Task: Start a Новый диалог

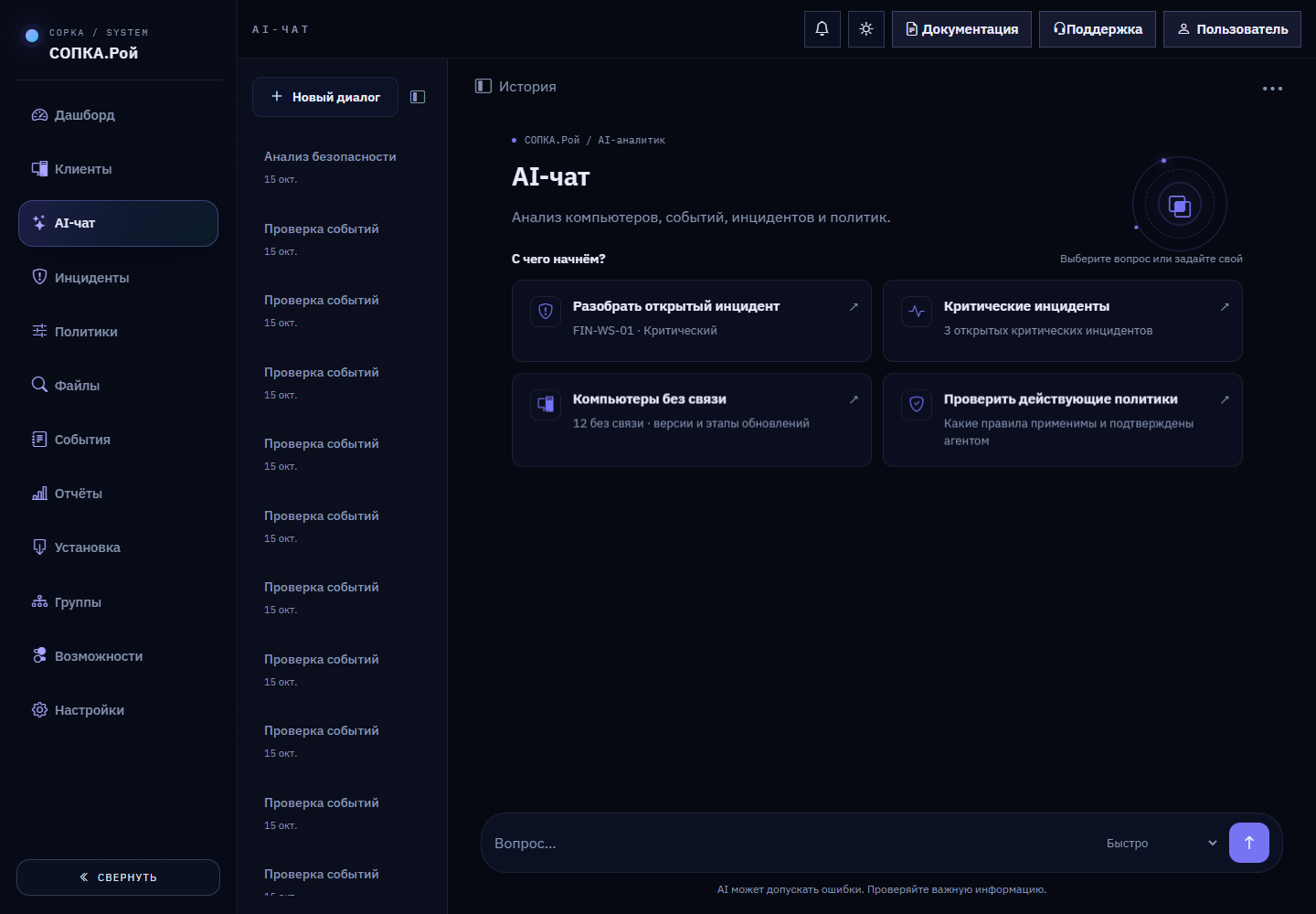Action: [x=325, y=97]
